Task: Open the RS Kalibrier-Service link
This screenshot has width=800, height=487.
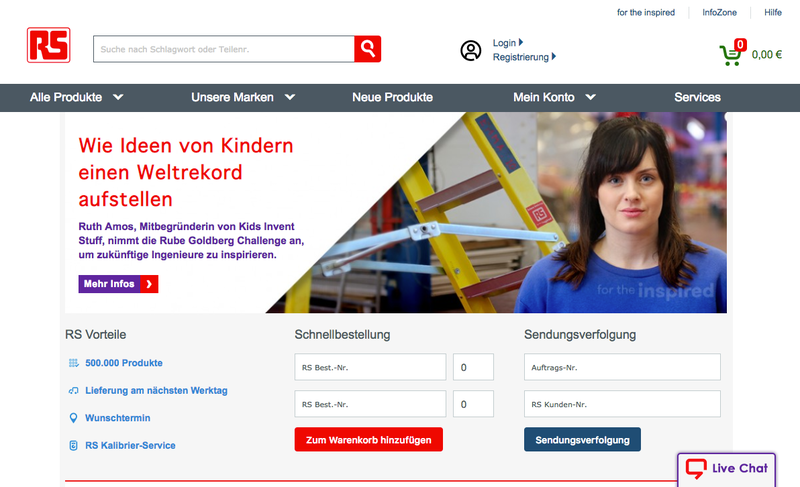Action: click(x=130, y=446)
